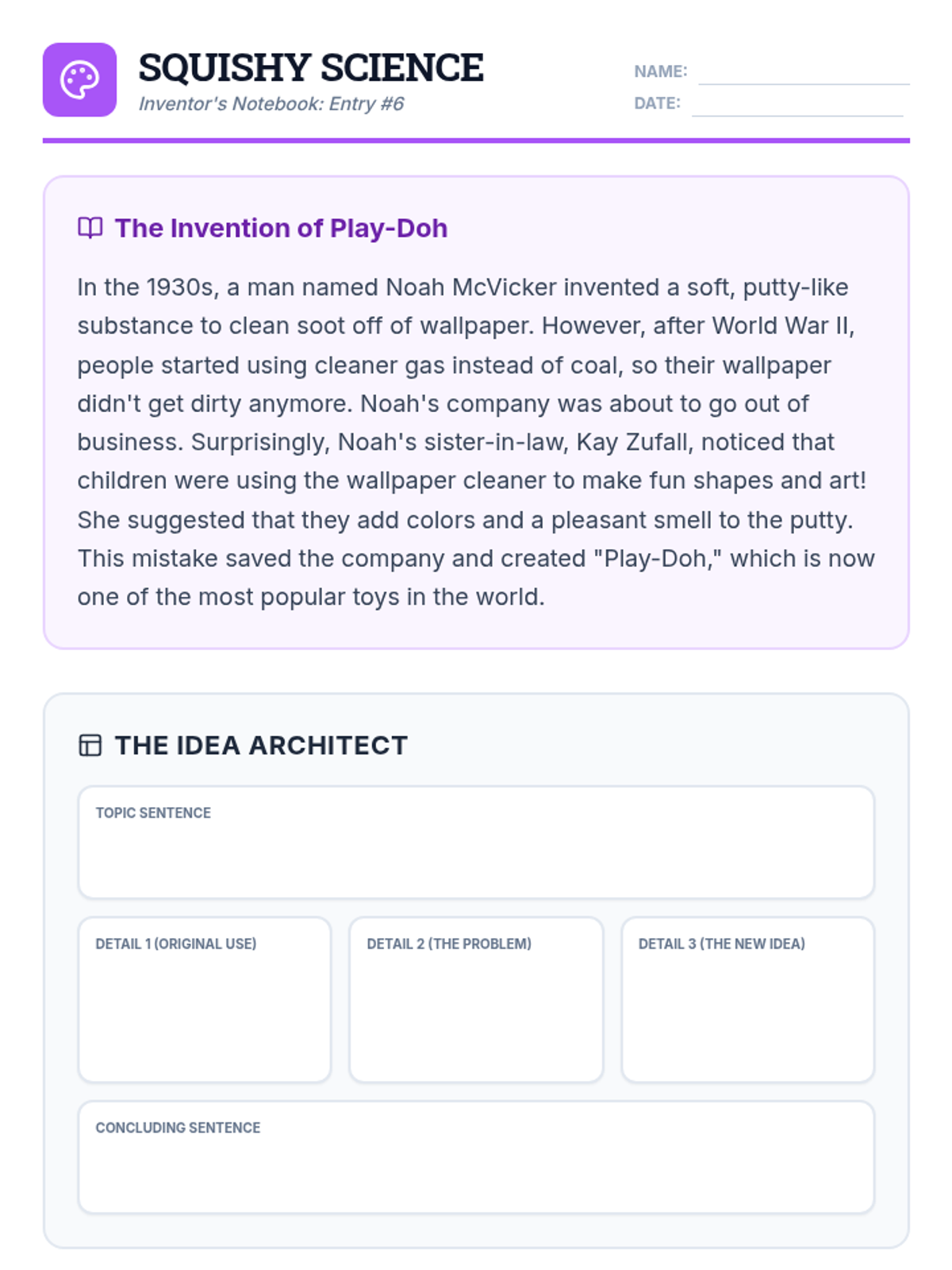Click the Topic Sentence label

tap(153, 813)
